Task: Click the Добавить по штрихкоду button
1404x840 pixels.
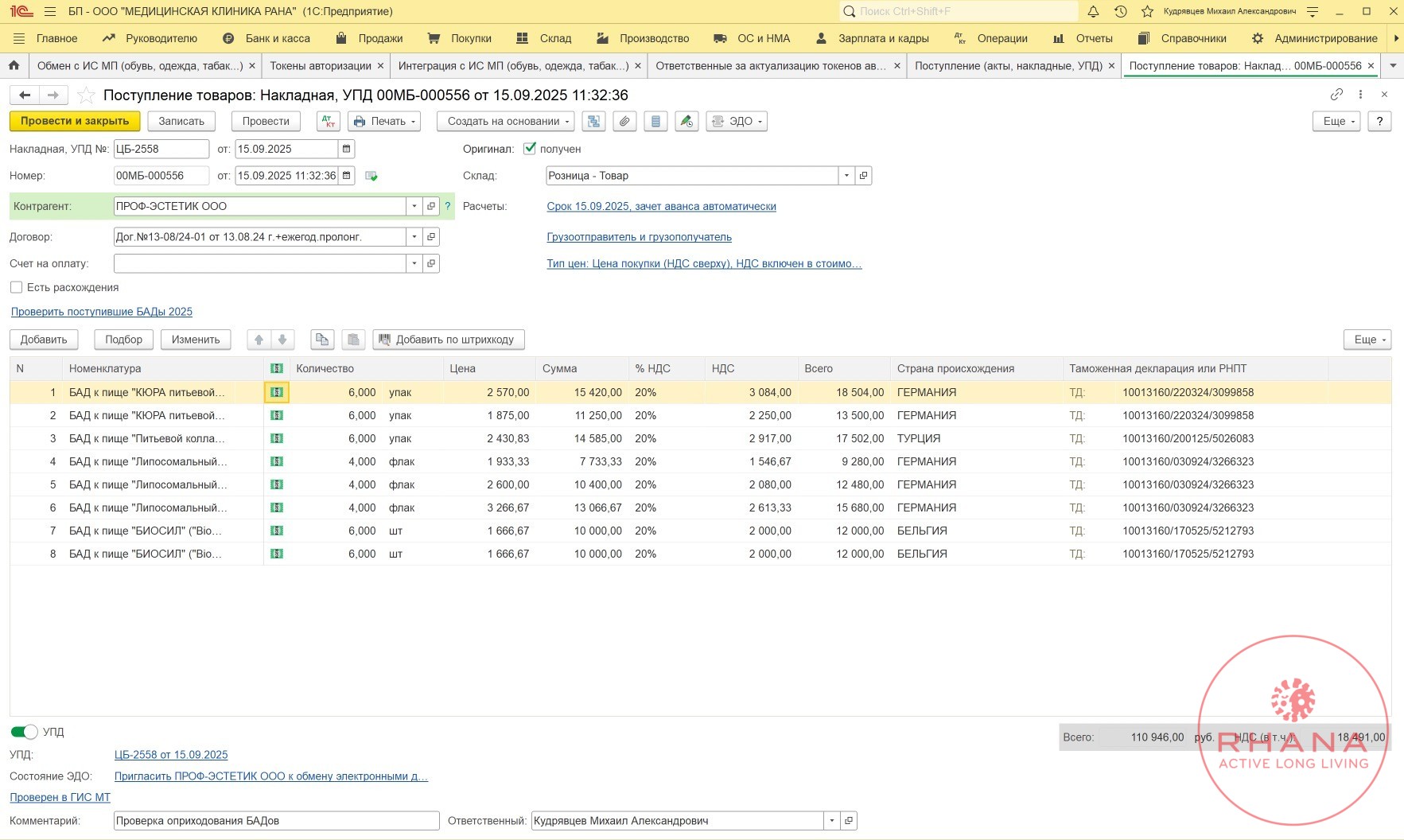Action: [x=448, y=340]
